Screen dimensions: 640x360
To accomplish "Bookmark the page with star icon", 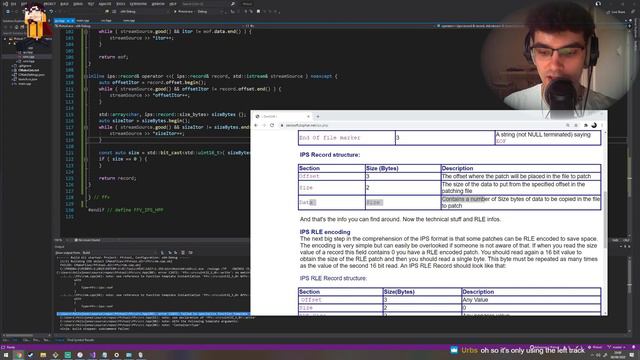I will 576,125.
